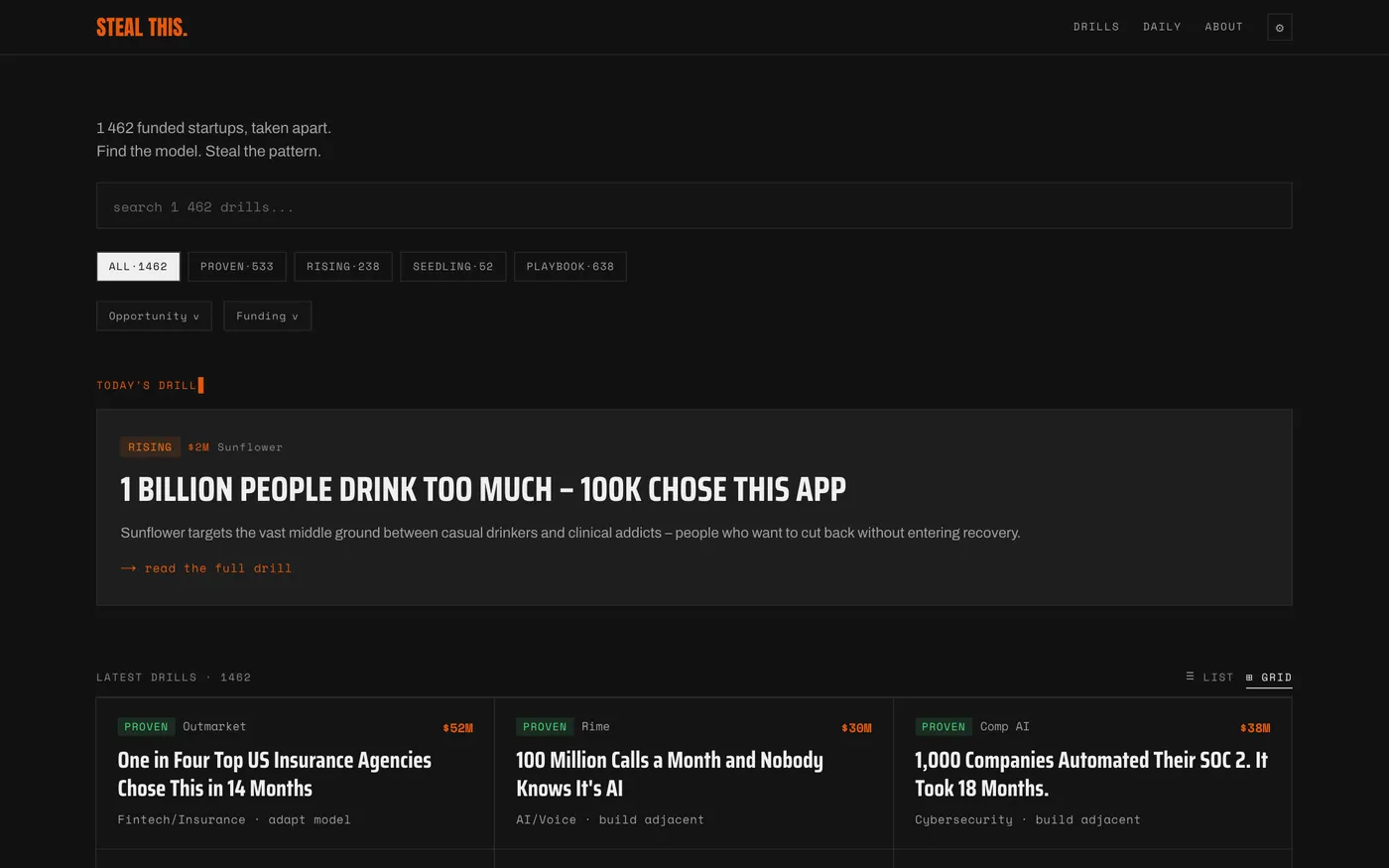
Task: Click the $2M Sunflower funding label
Action: pyautogui.click(x=235, y=447)
